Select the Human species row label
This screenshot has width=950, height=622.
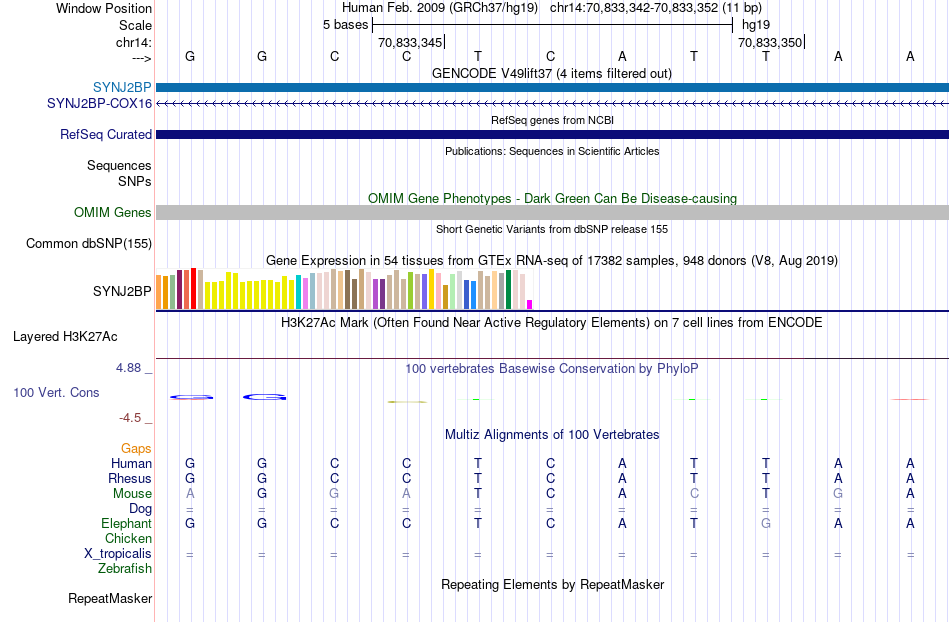pyautogui.click(x=131, y=463)
